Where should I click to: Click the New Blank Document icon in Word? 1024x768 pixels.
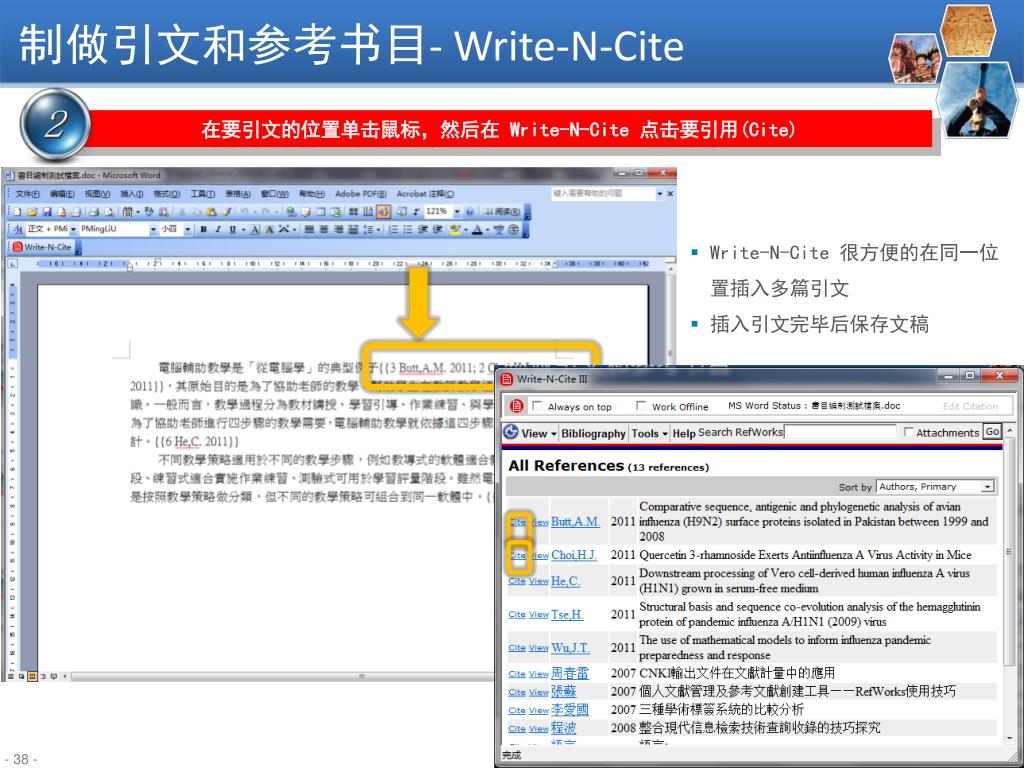17,212
